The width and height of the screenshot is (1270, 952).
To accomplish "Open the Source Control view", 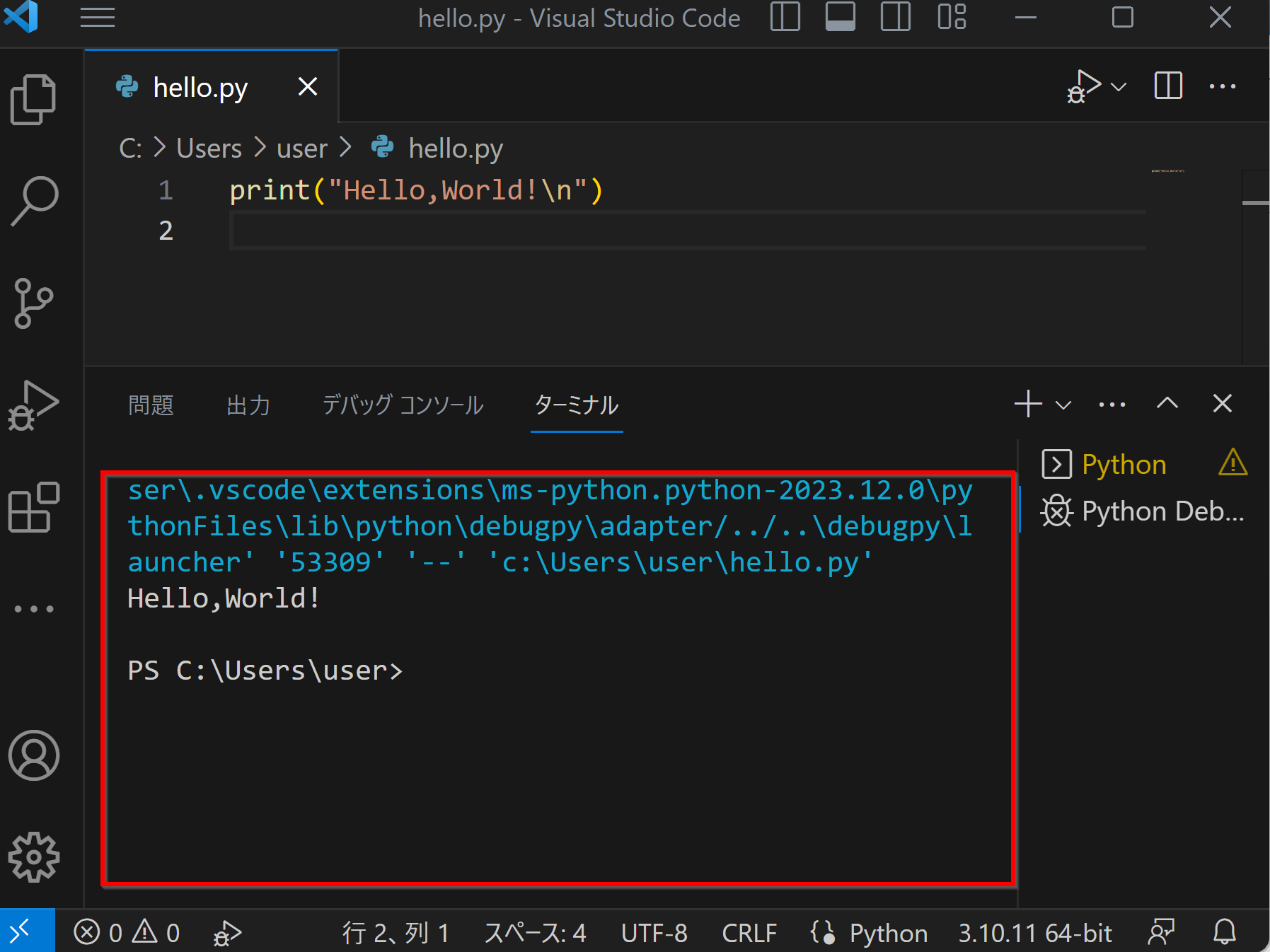I will 33,303.
